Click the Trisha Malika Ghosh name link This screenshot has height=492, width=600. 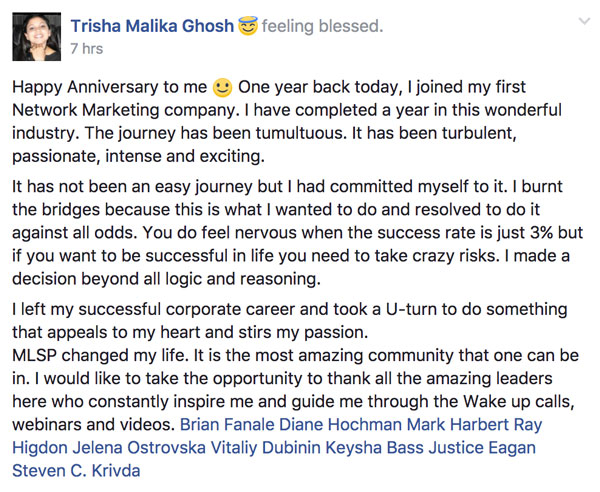(x=152, y=26)
